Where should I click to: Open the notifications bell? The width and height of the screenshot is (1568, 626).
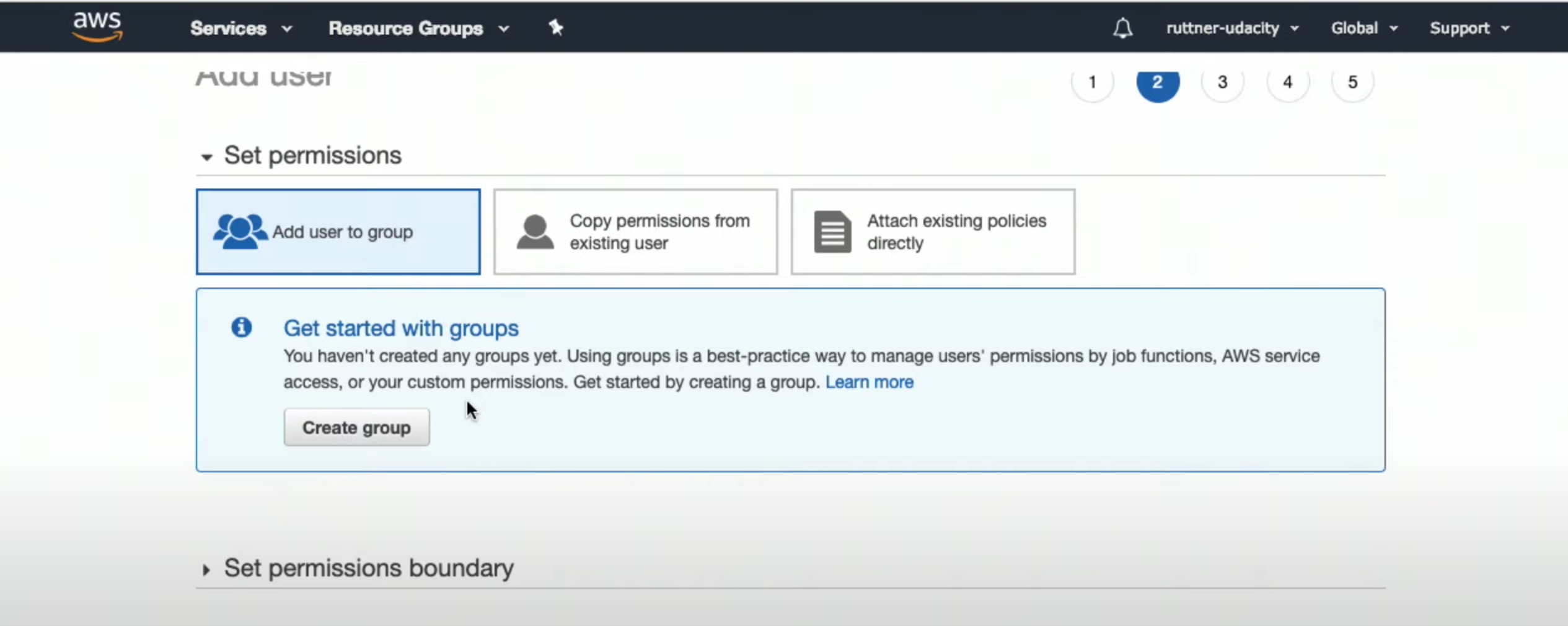1122,28
